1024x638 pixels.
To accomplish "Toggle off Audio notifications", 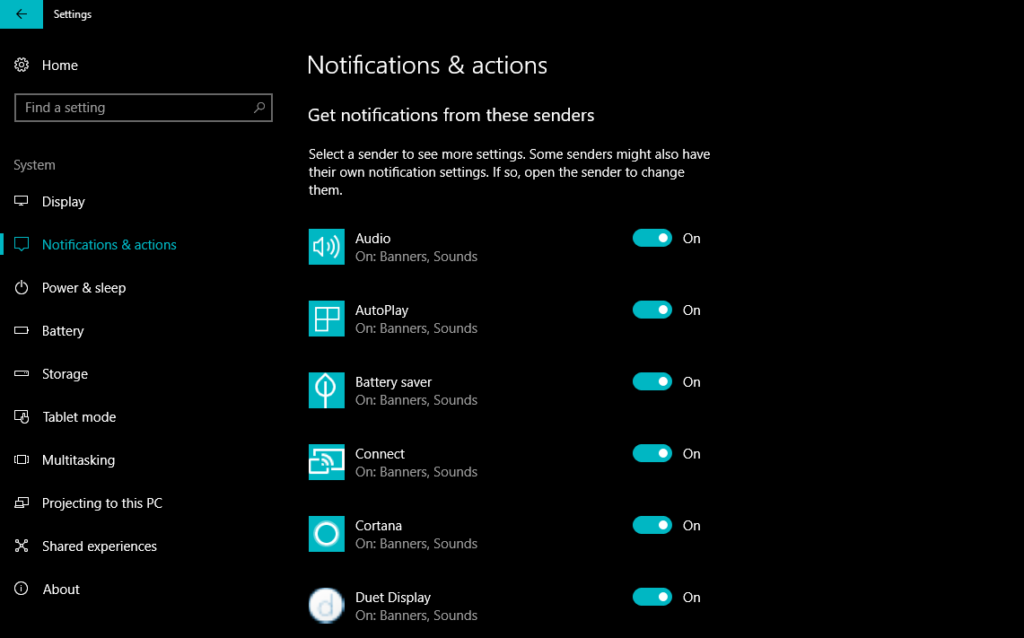I will [x=652, y=238].
